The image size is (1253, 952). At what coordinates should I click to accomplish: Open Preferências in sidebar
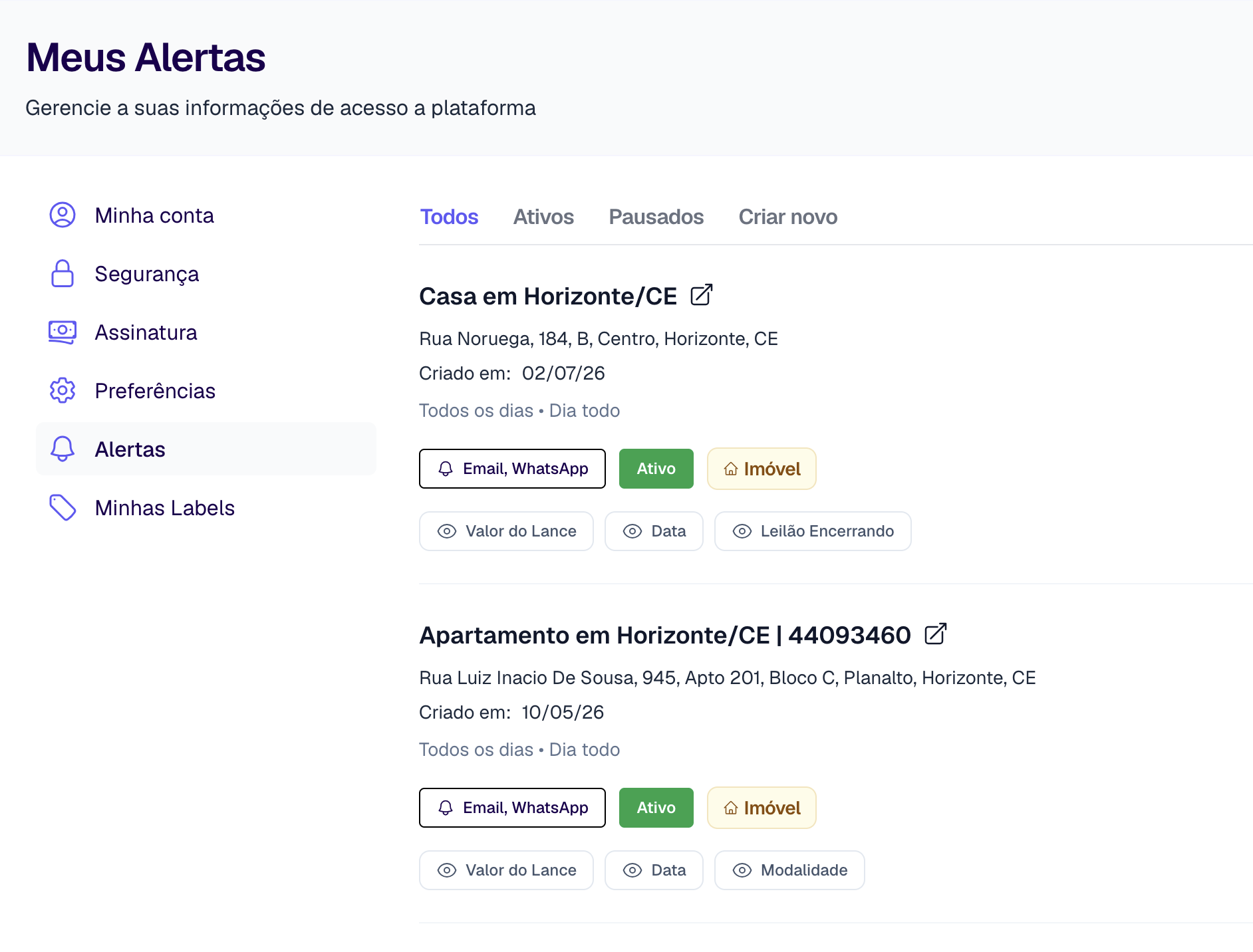[206, 390]
